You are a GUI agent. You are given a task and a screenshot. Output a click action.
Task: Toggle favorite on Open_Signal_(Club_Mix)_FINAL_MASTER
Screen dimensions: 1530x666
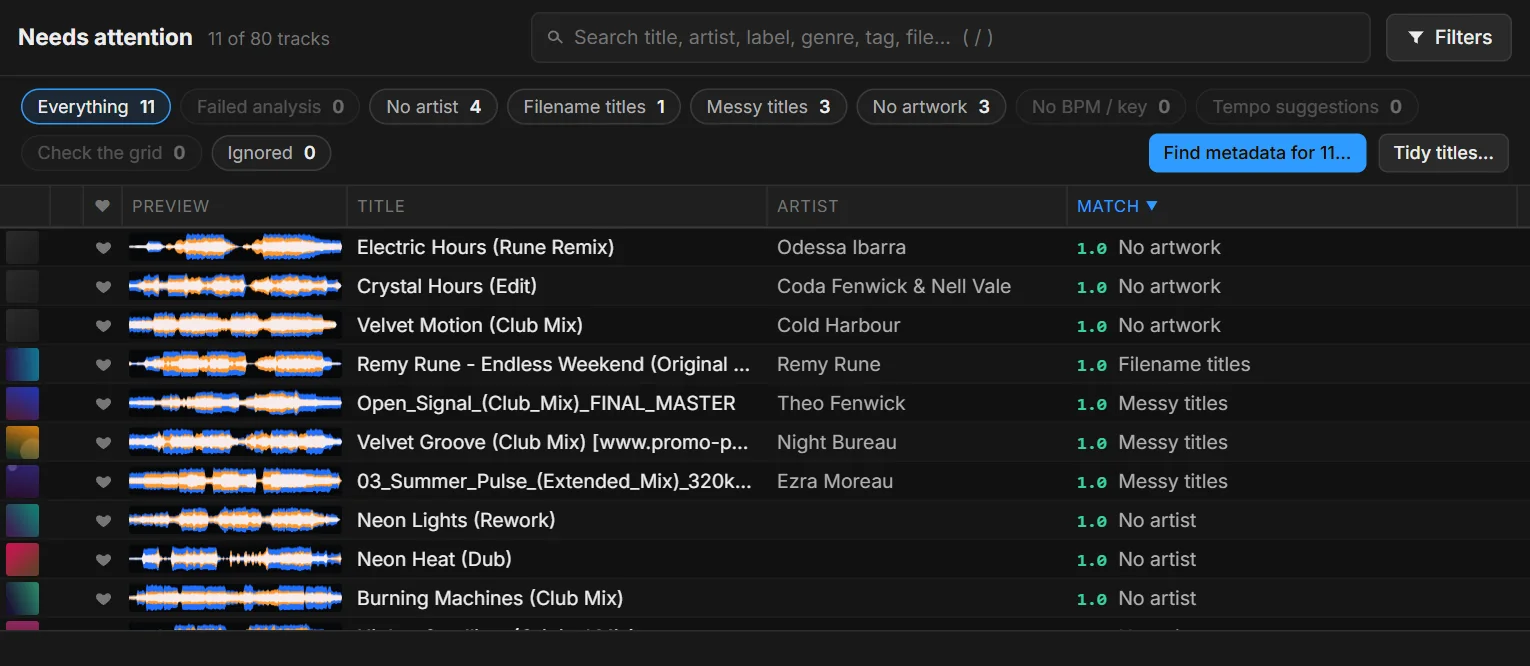[103, 404]
